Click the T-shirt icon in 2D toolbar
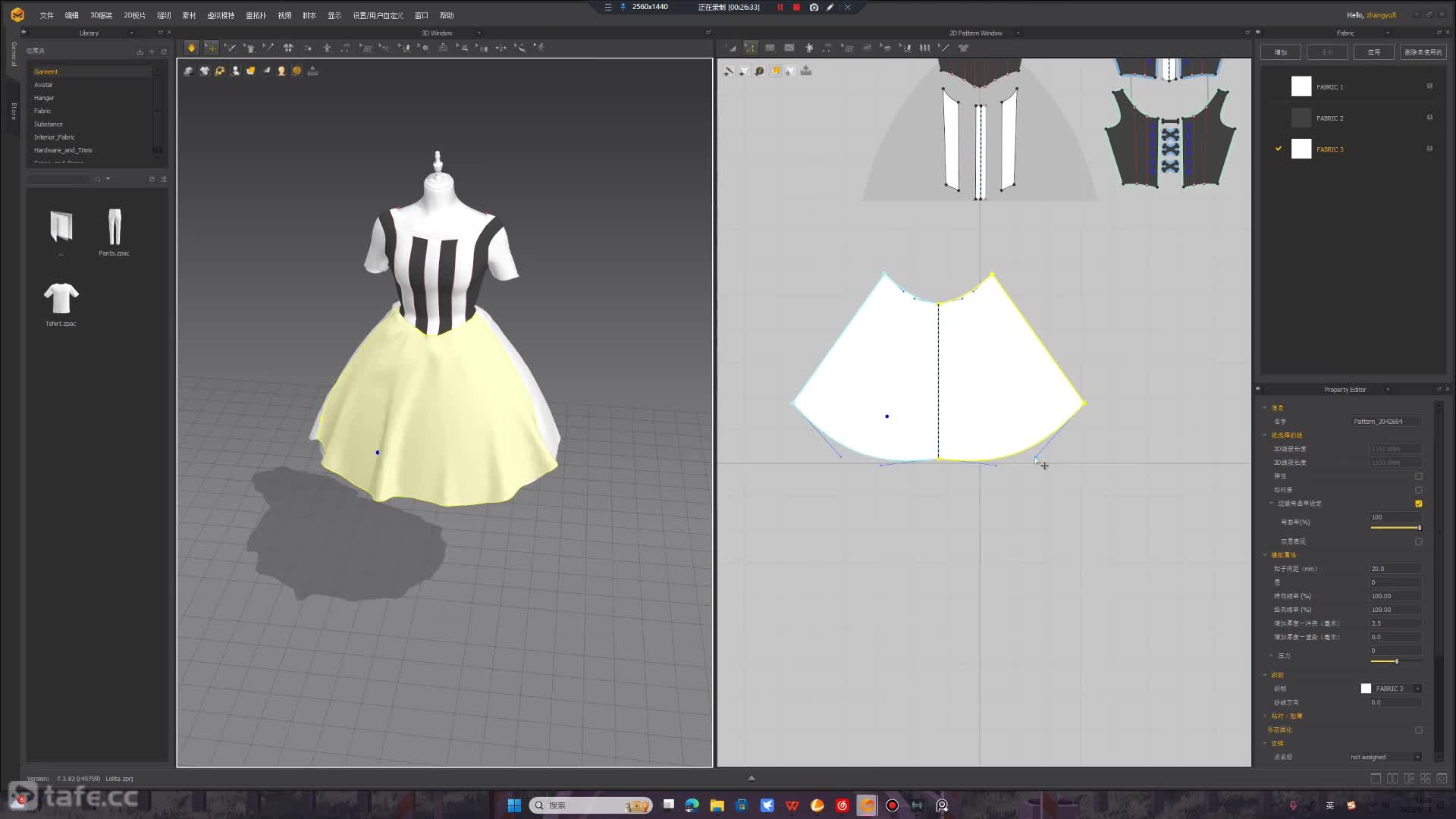Image resolution: width=1456 pixels, height=819 pixels. point(964,48)
